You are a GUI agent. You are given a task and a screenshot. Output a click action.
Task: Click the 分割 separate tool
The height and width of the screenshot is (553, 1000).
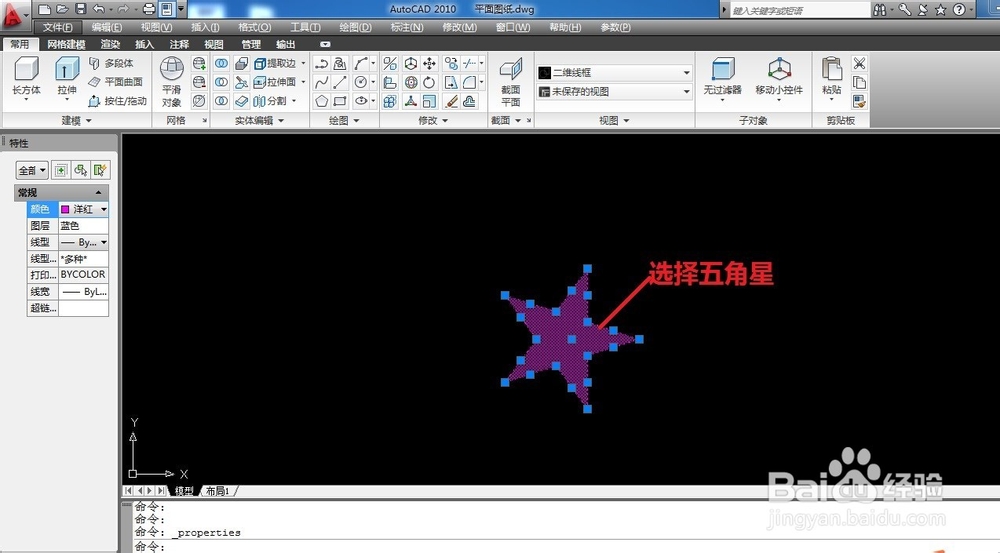coord(270,101)
